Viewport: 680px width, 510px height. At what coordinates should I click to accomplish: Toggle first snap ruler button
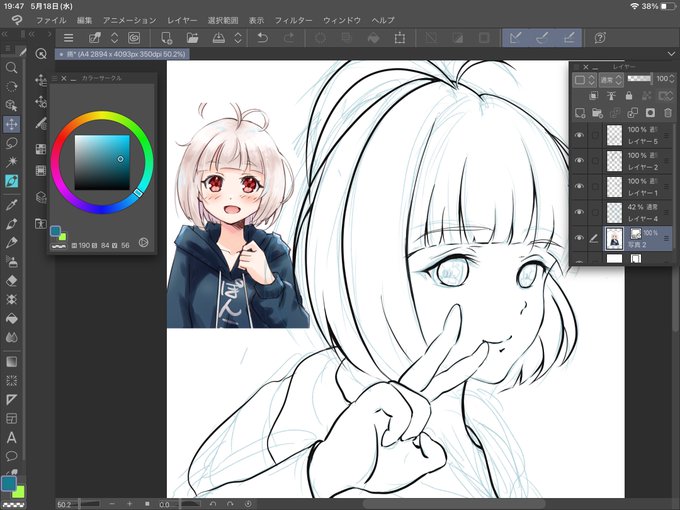(515, 38)
